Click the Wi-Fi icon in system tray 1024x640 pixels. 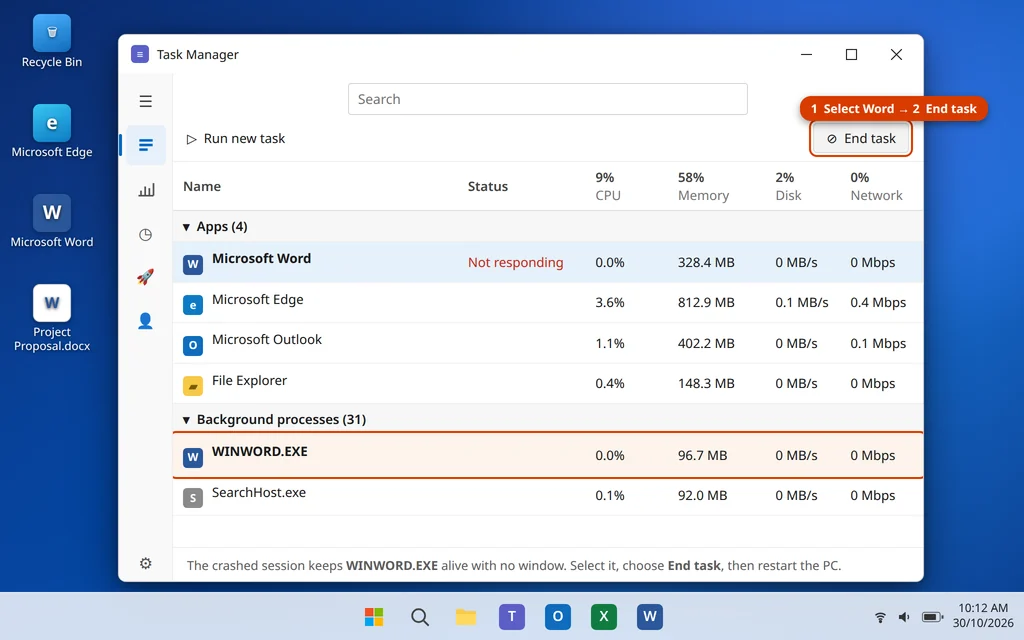coord(880,617)
